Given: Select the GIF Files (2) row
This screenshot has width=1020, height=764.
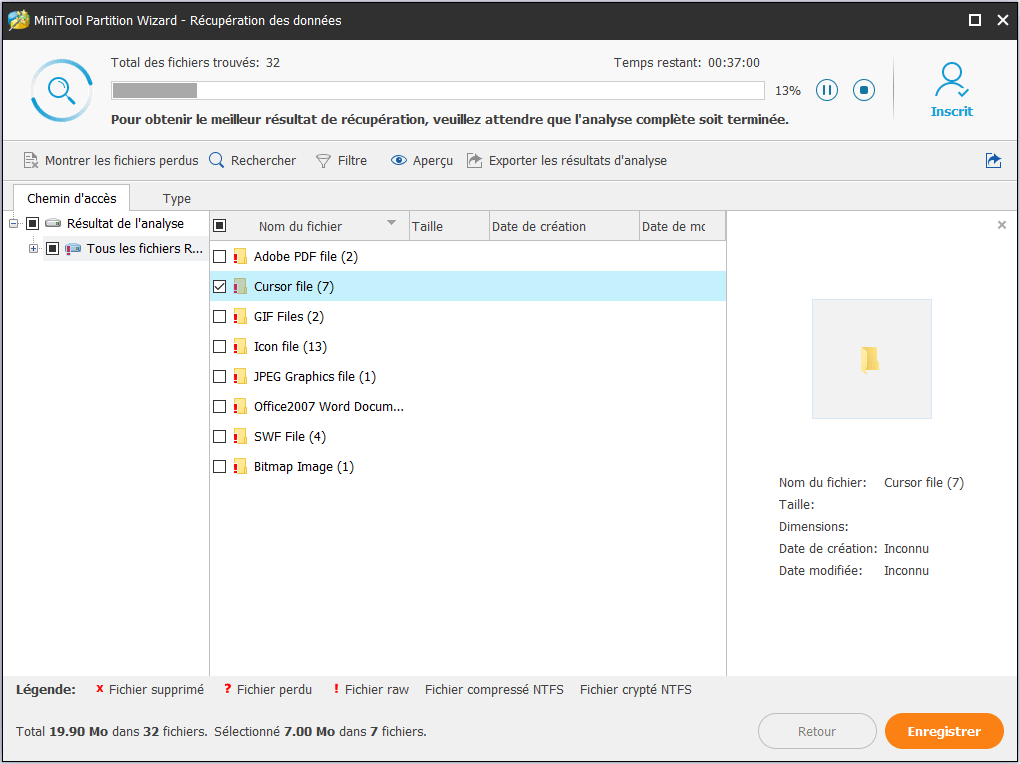Looking at the screenshot, I should 468,316.
